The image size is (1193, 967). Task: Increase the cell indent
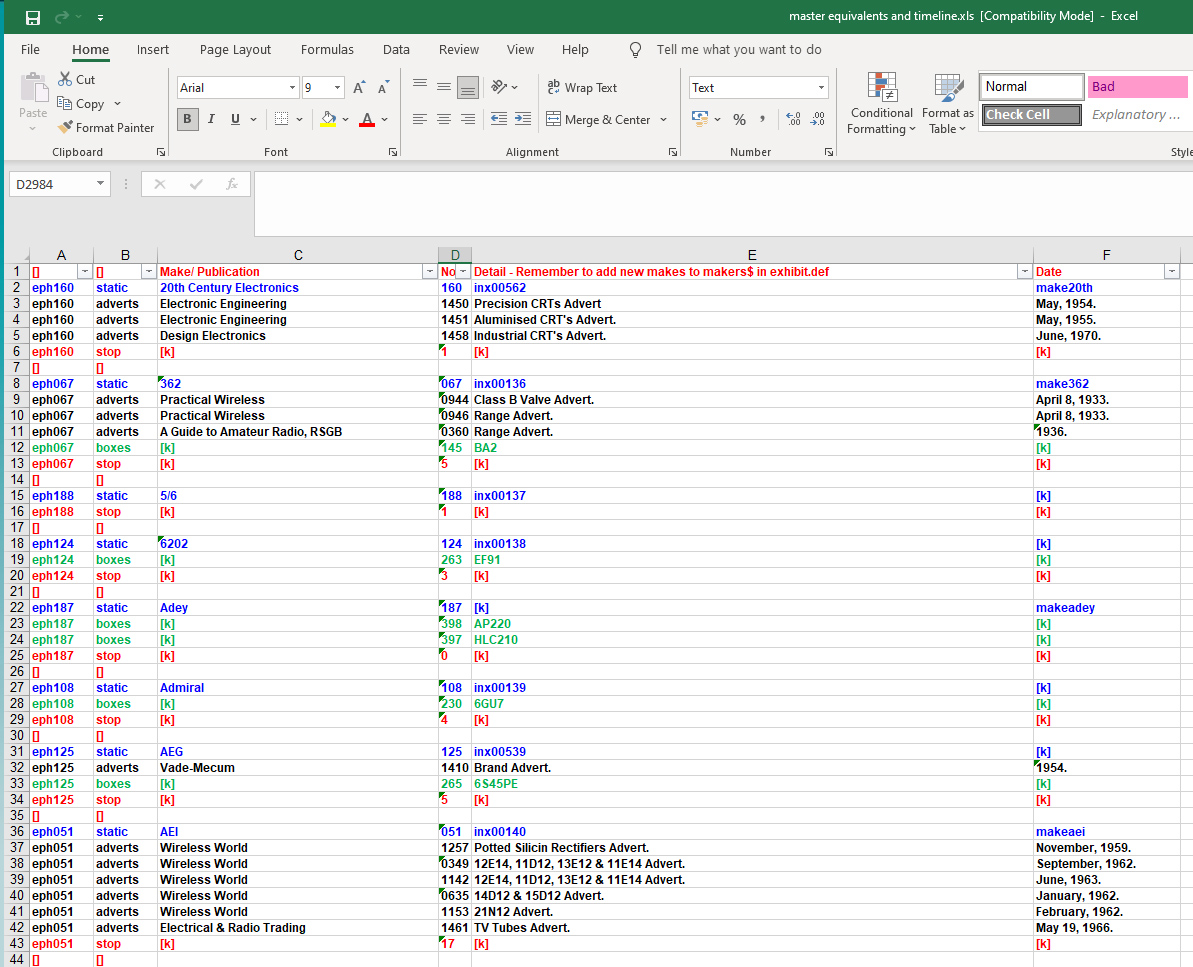pyautogui.click(x=523, y=119)
